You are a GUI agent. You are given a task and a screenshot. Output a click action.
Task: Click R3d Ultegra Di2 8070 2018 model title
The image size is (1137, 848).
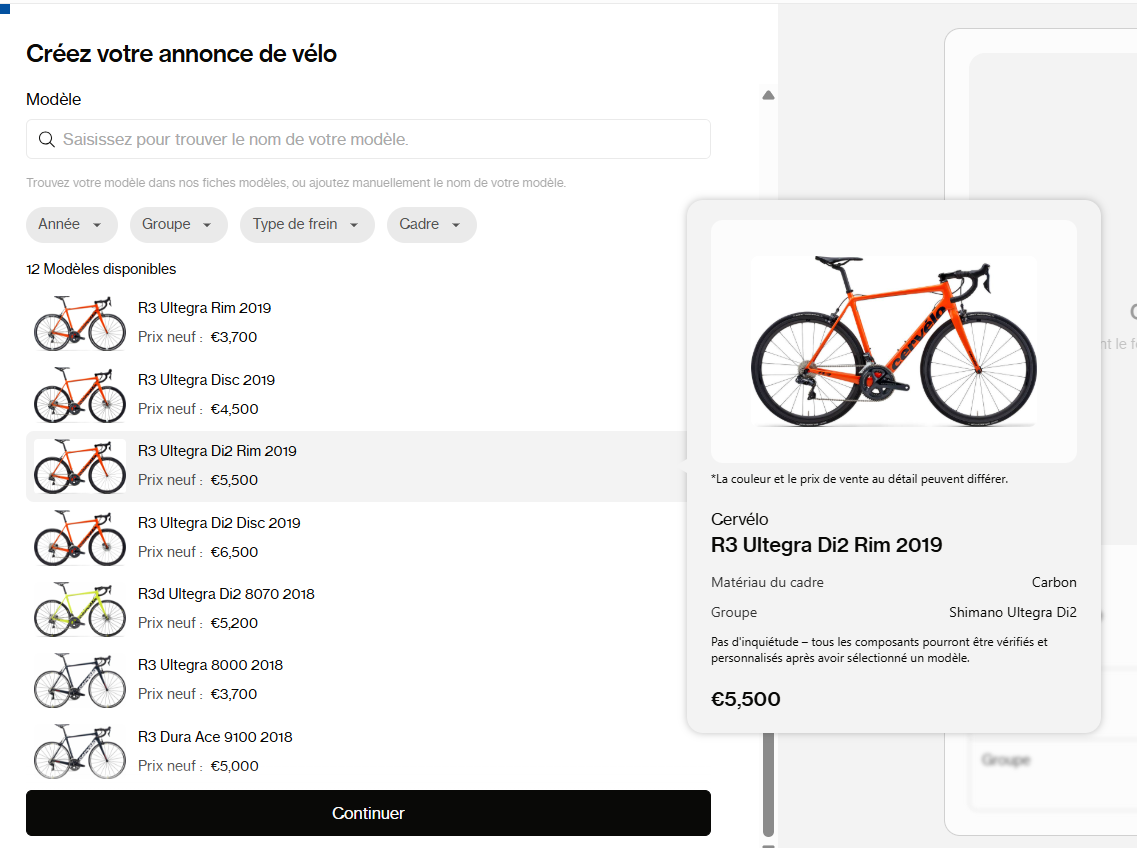pos(226,594)
